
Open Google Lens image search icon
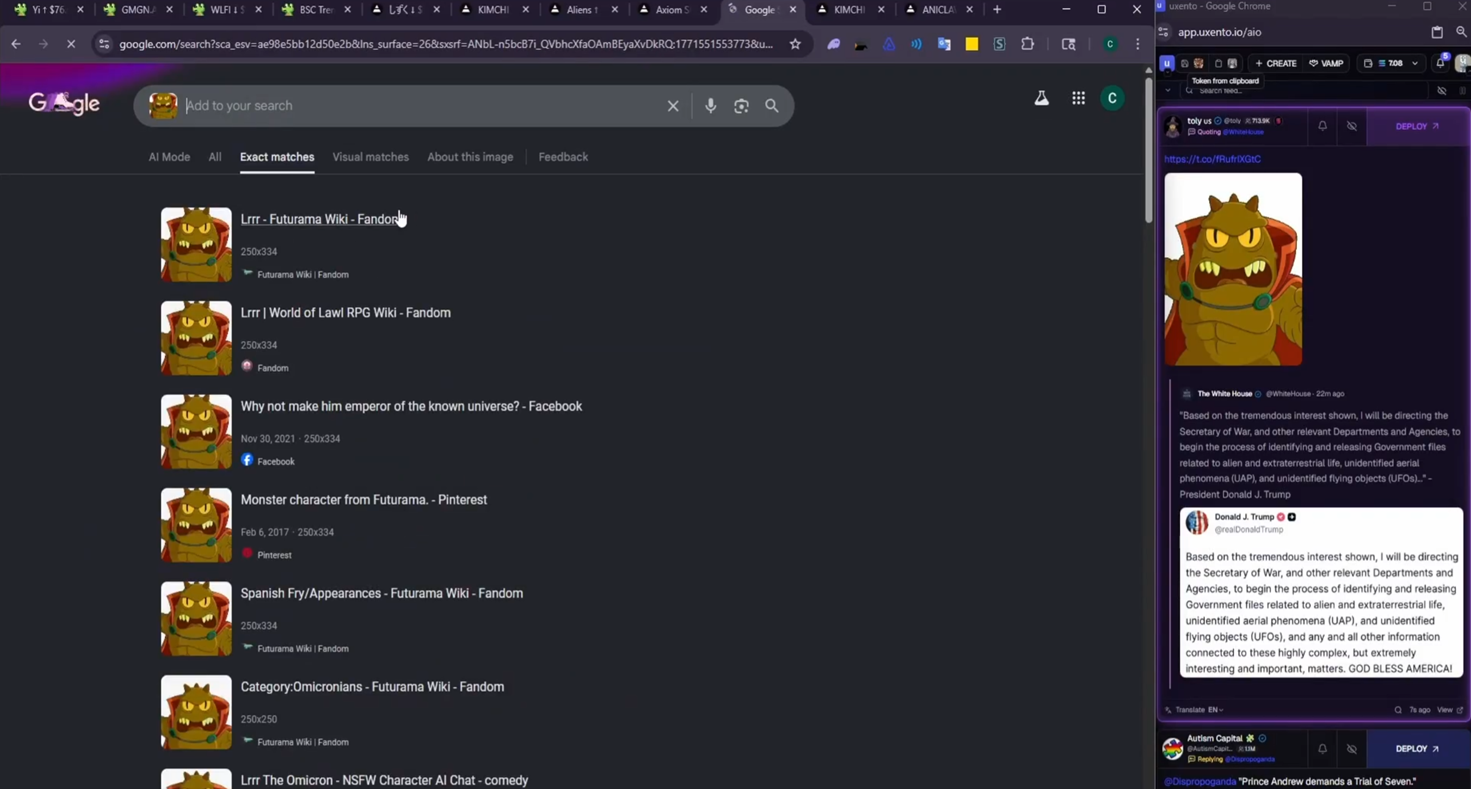741,106
